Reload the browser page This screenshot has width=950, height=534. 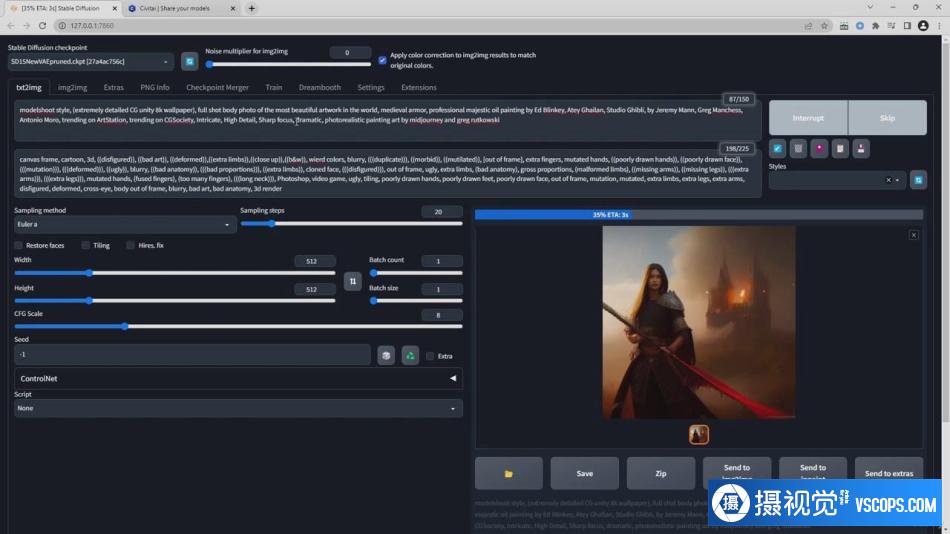coord(42,25)
